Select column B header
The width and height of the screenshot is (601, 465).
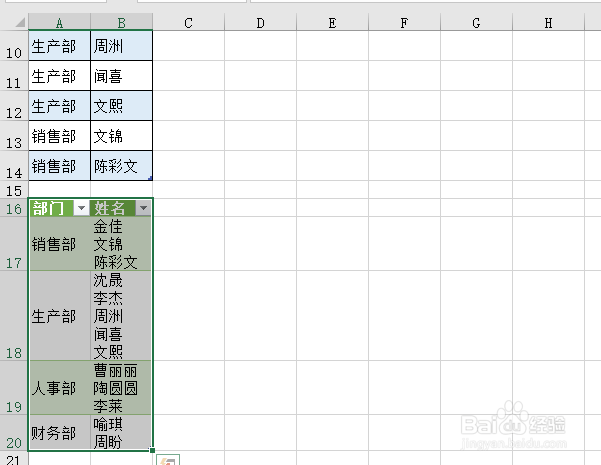pyautogui.click(x=122, y=23)
